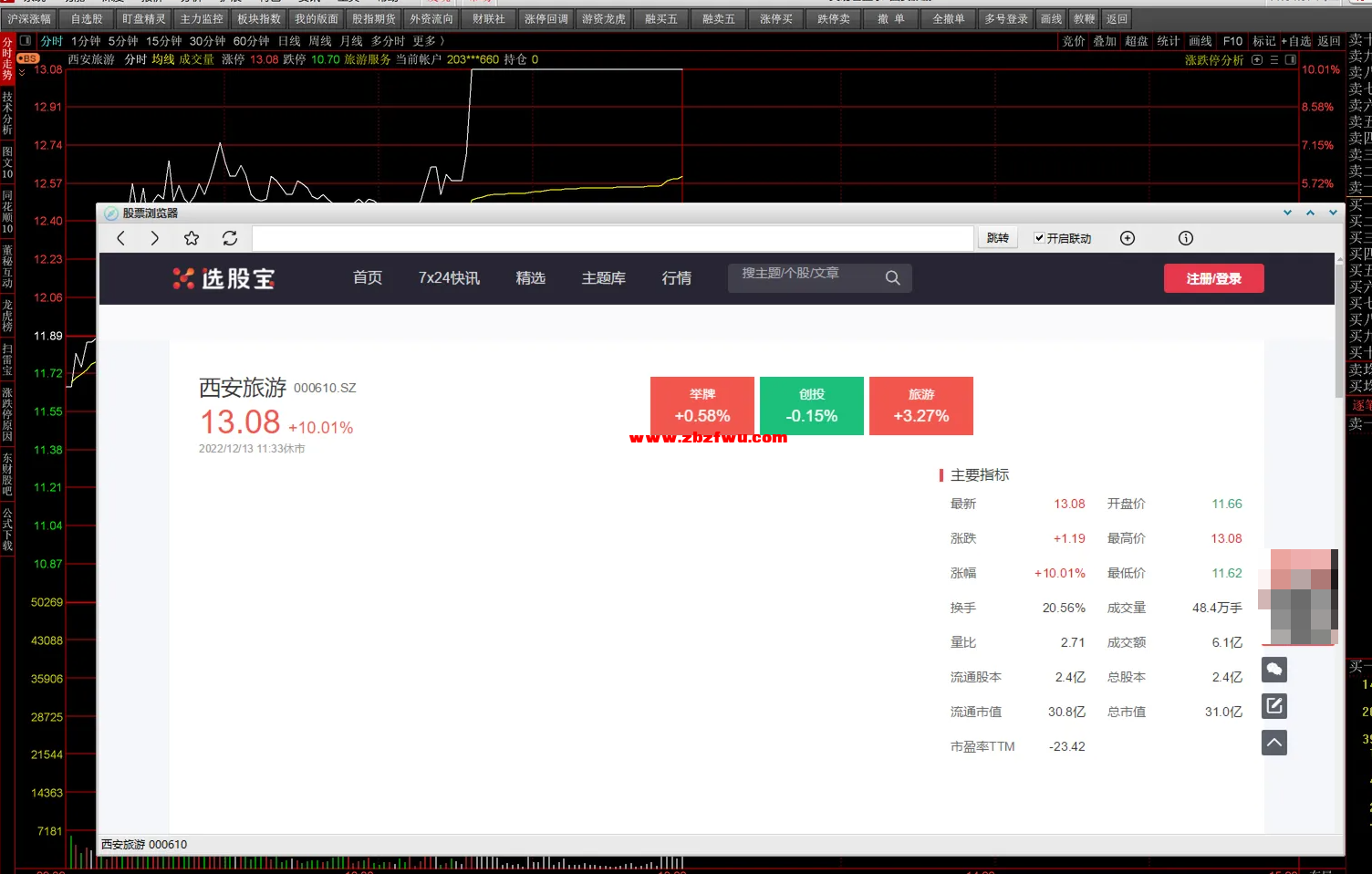
Task: Click the 旅游 +3.27% theme tile
Action: click(x=921, y=406)
